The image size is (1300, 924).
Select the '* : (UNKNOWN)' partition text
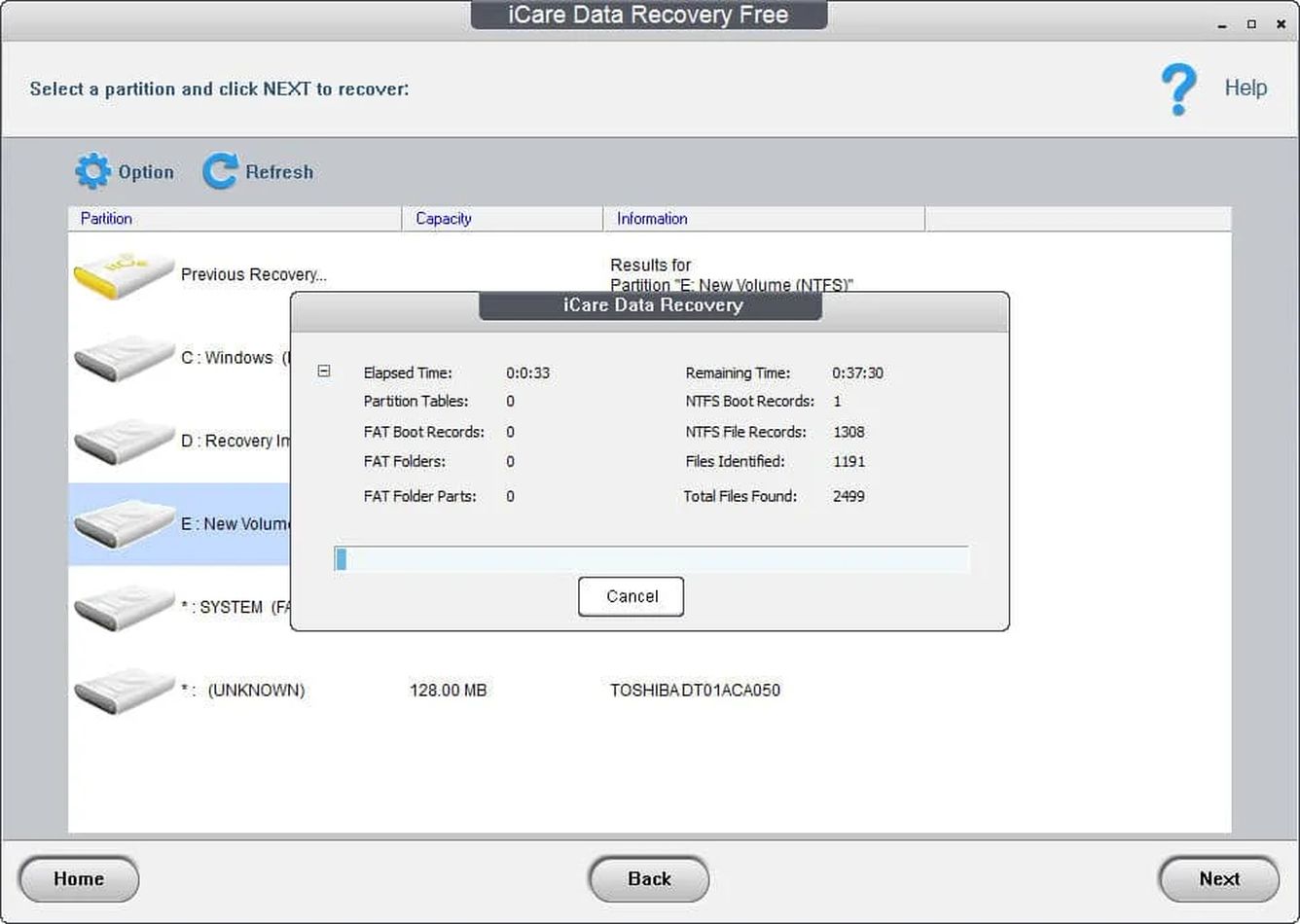243,691
